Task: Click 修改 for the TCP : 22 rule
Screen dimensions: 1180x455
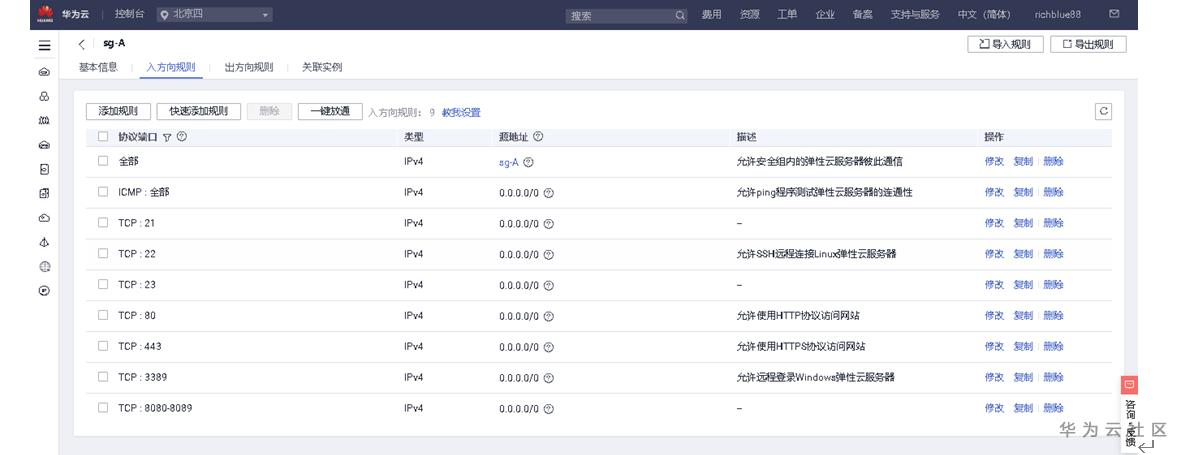Action: click(994, 254)
